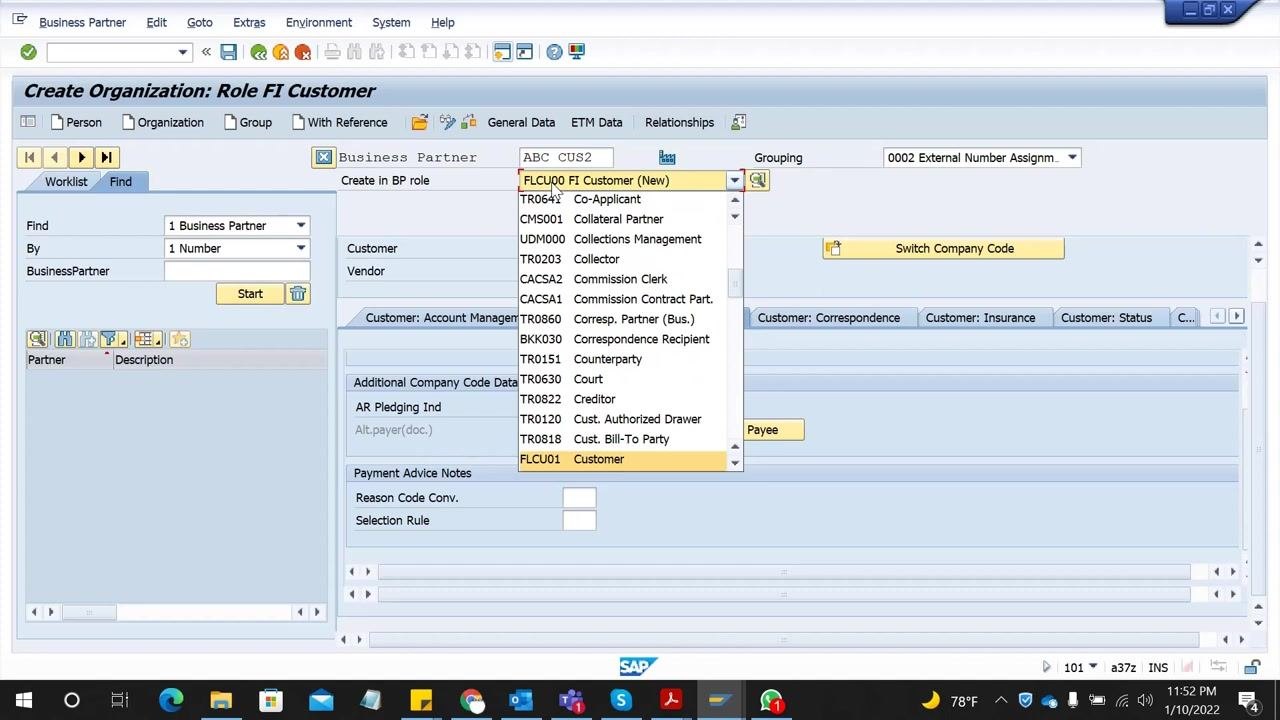The width and height of the screenshot is (1280, 720).
Task: Click the green Back arrow icon
Action: pos(259,52)
